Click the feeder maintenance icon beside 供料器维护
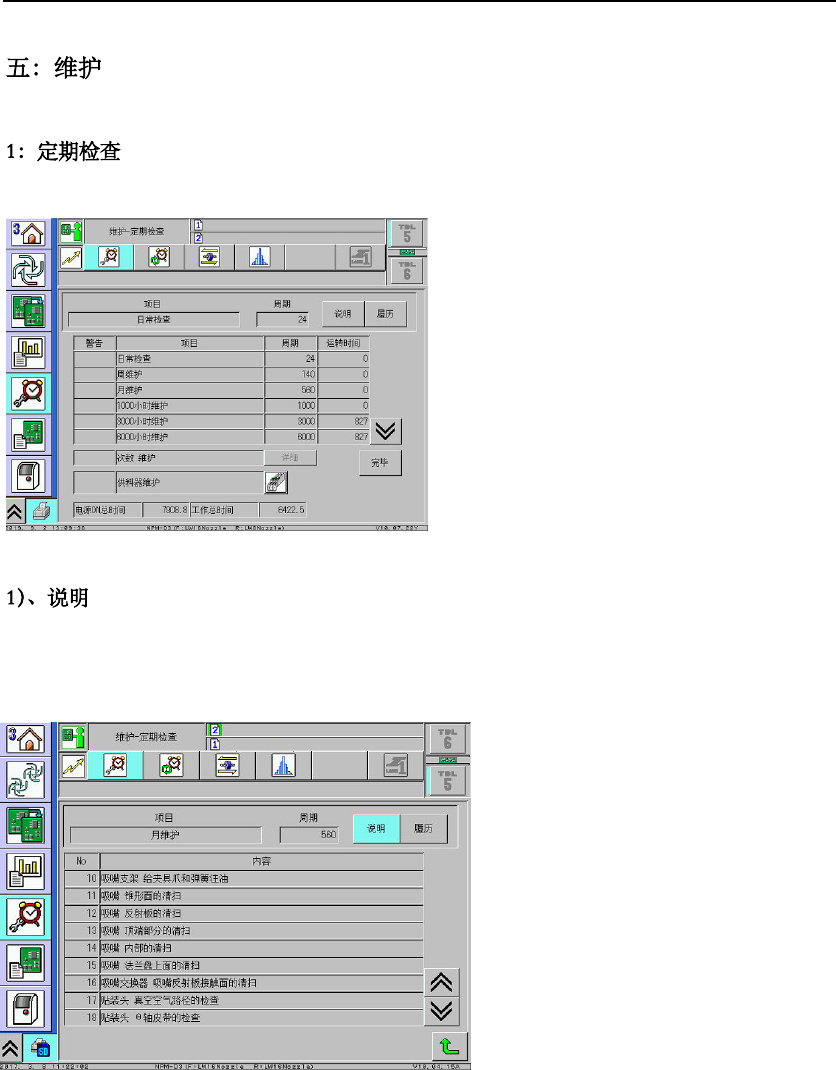Image resolution: width=836 pixels, height=1070 pixels. coord(276,482)
